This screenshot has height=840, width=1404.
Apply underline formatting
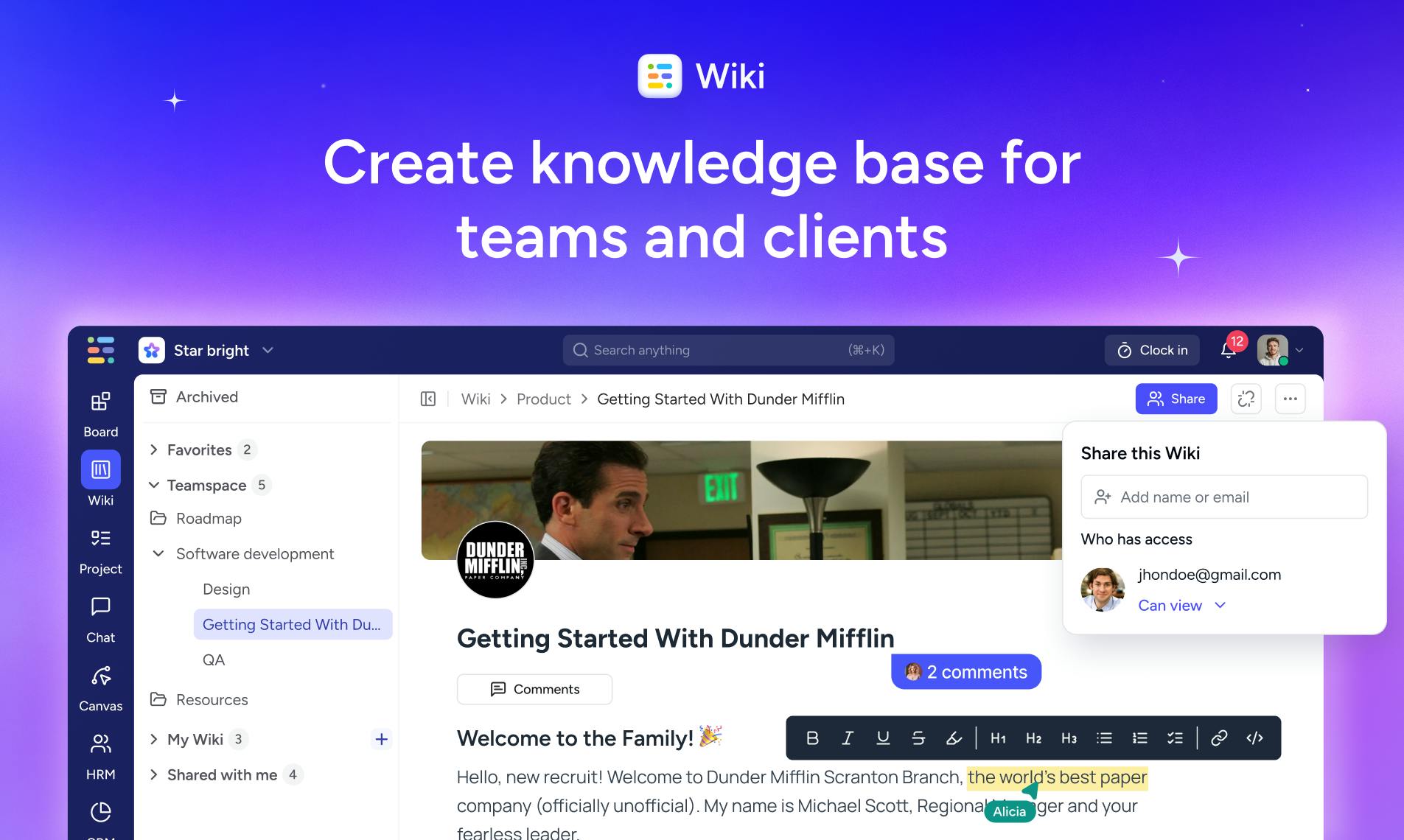pyautogui.click(x=883, y=738)
